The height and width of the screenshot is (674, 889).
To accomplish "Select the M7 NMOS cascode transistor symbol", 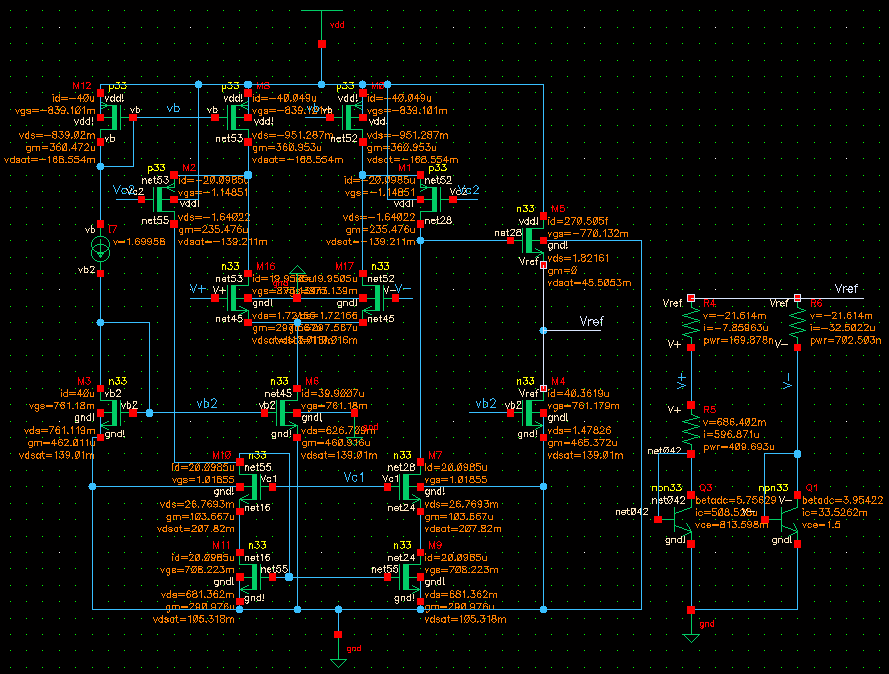I will click(x=405, y=486).
